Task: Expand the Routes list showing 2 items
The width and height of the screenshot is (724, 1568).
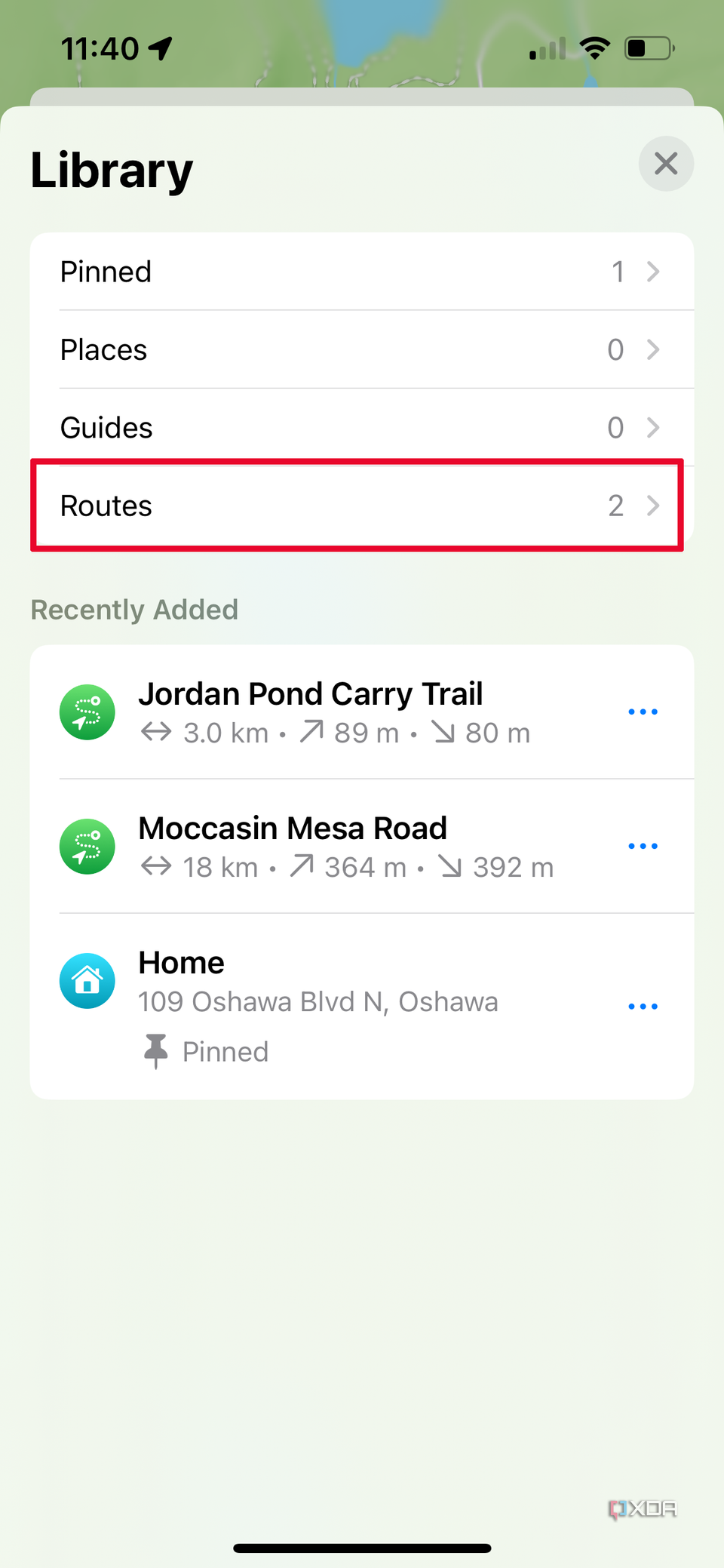Action: tap(362, 506)
